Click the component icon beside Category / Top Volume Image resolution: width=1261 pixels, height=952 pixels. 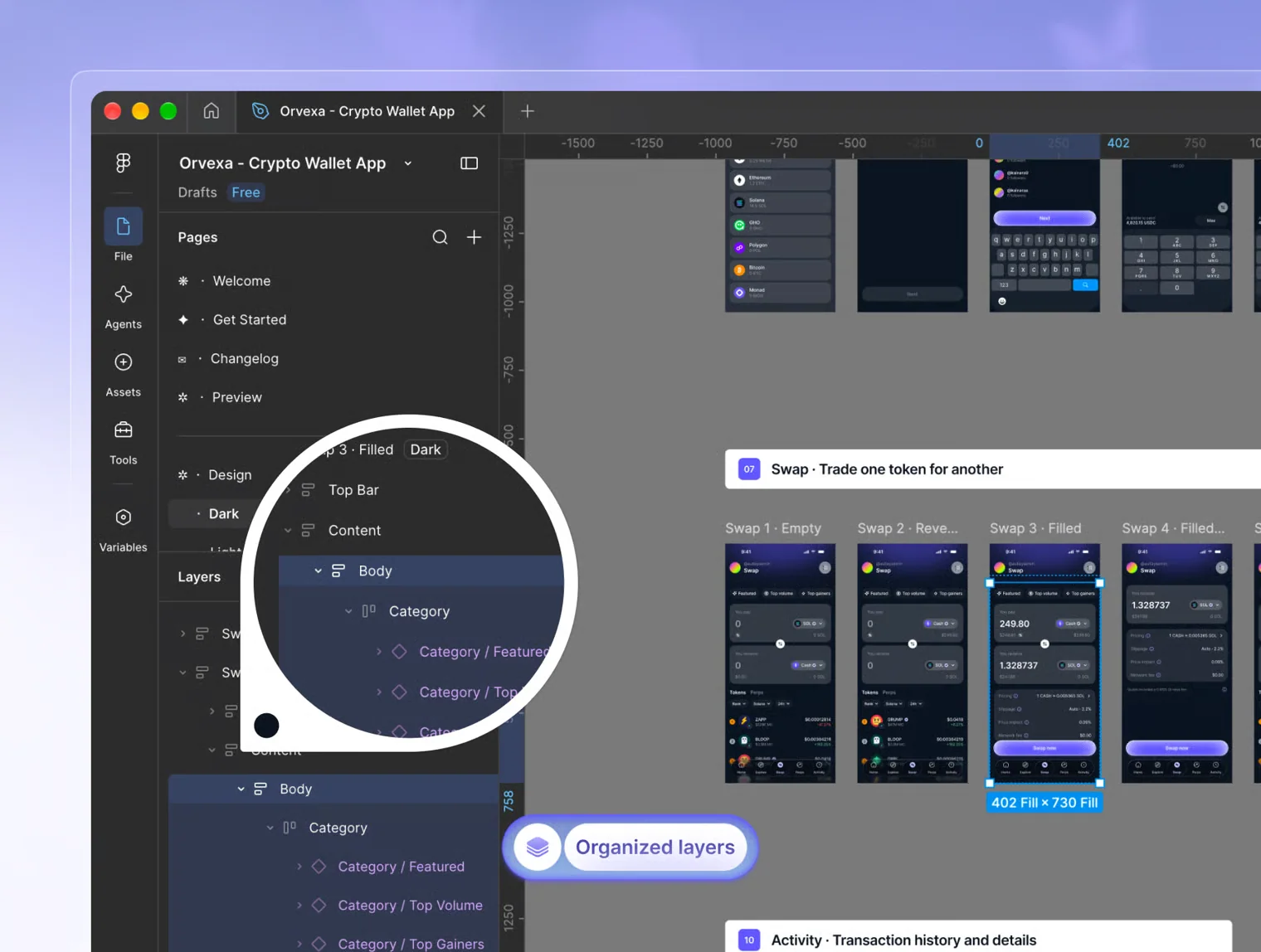(319, 906)
